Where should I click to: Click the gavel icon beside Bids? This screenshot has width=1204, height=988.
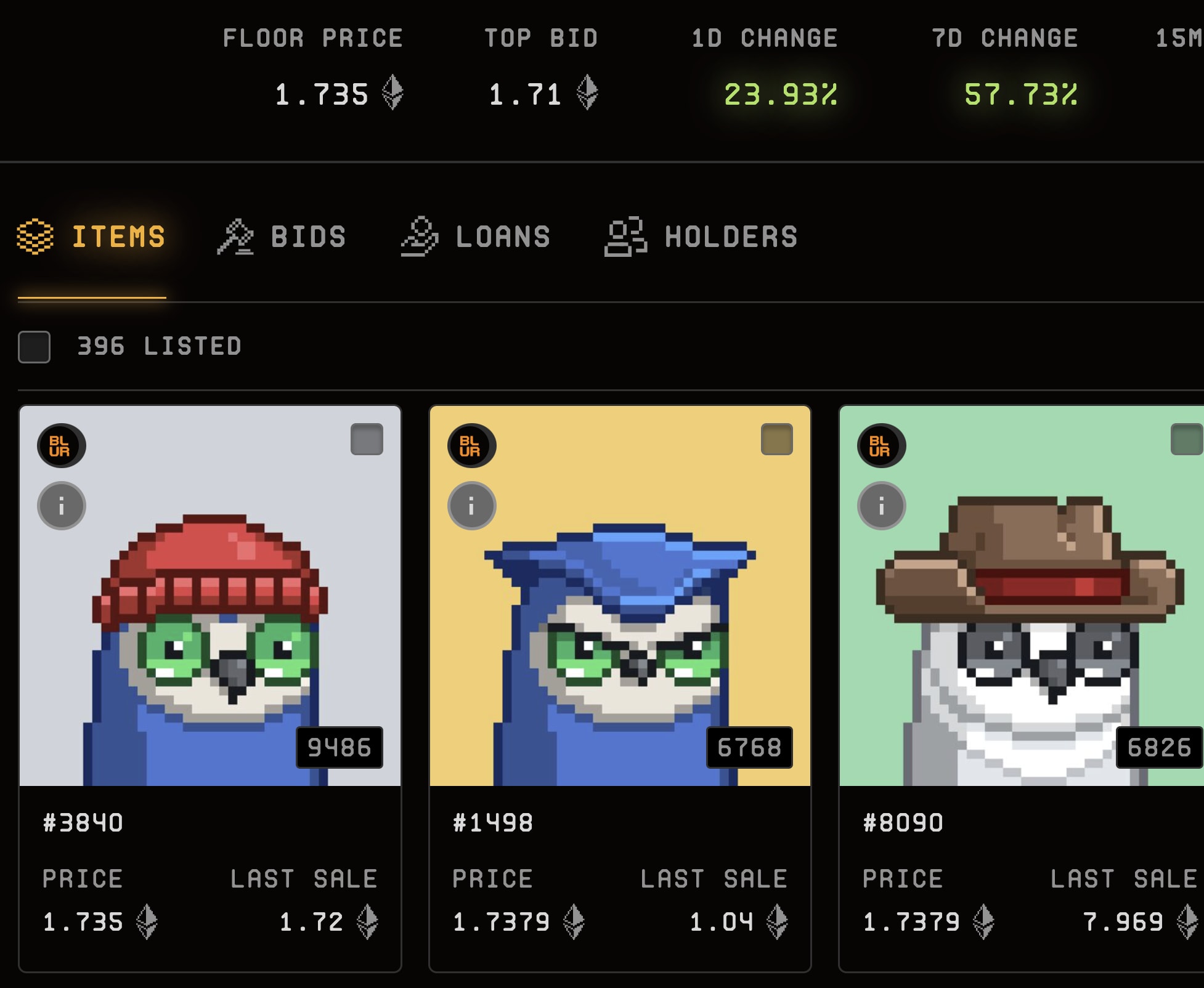[x=235, y=237]
